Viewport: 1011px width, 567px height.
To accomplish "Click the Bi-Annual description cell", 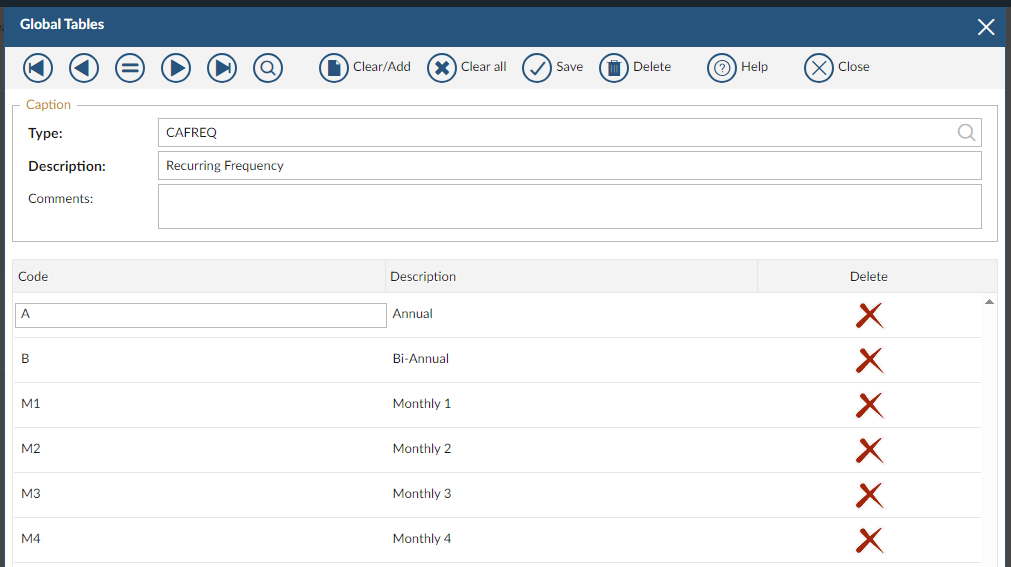I will [x=573, y=360].
